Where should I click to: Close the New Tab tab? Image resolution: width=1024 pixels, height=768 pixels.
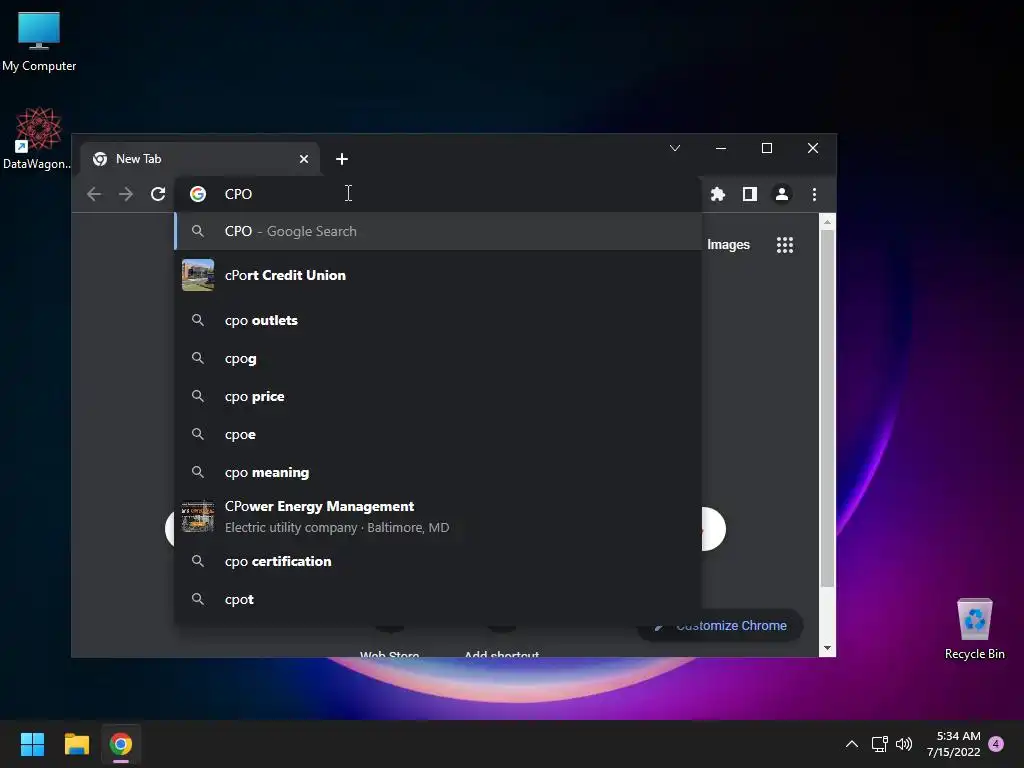(x=304, y=159)
